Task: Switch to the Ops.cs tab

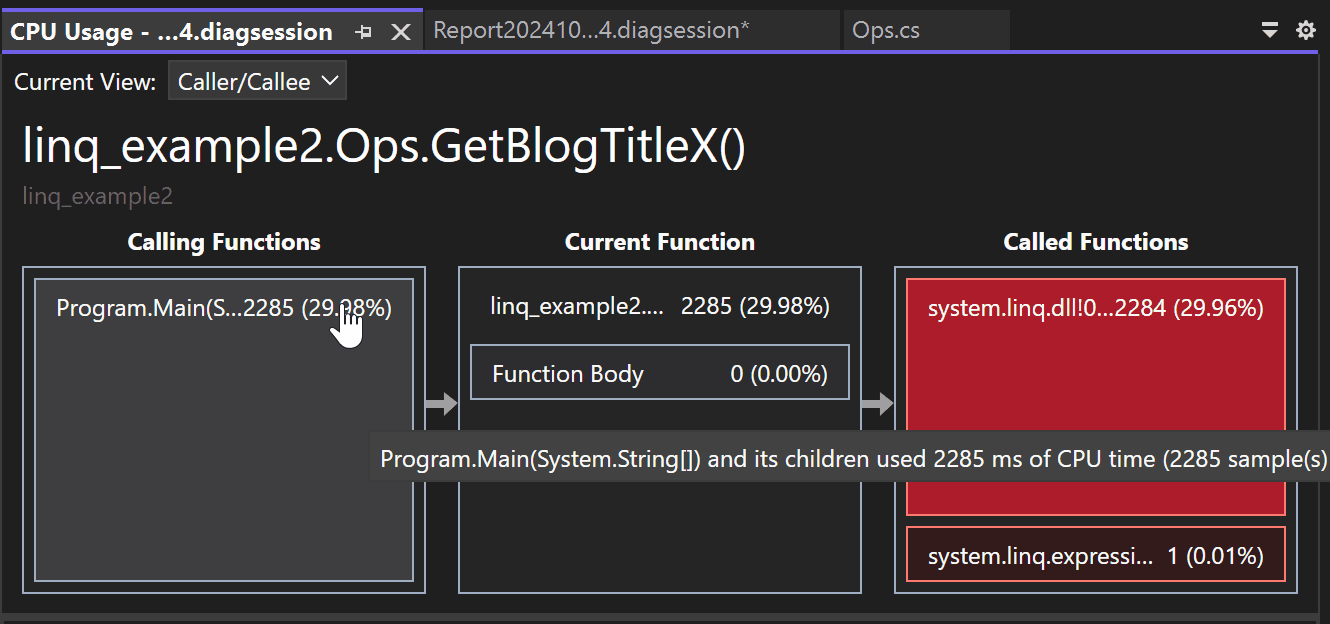Action: 886,29
